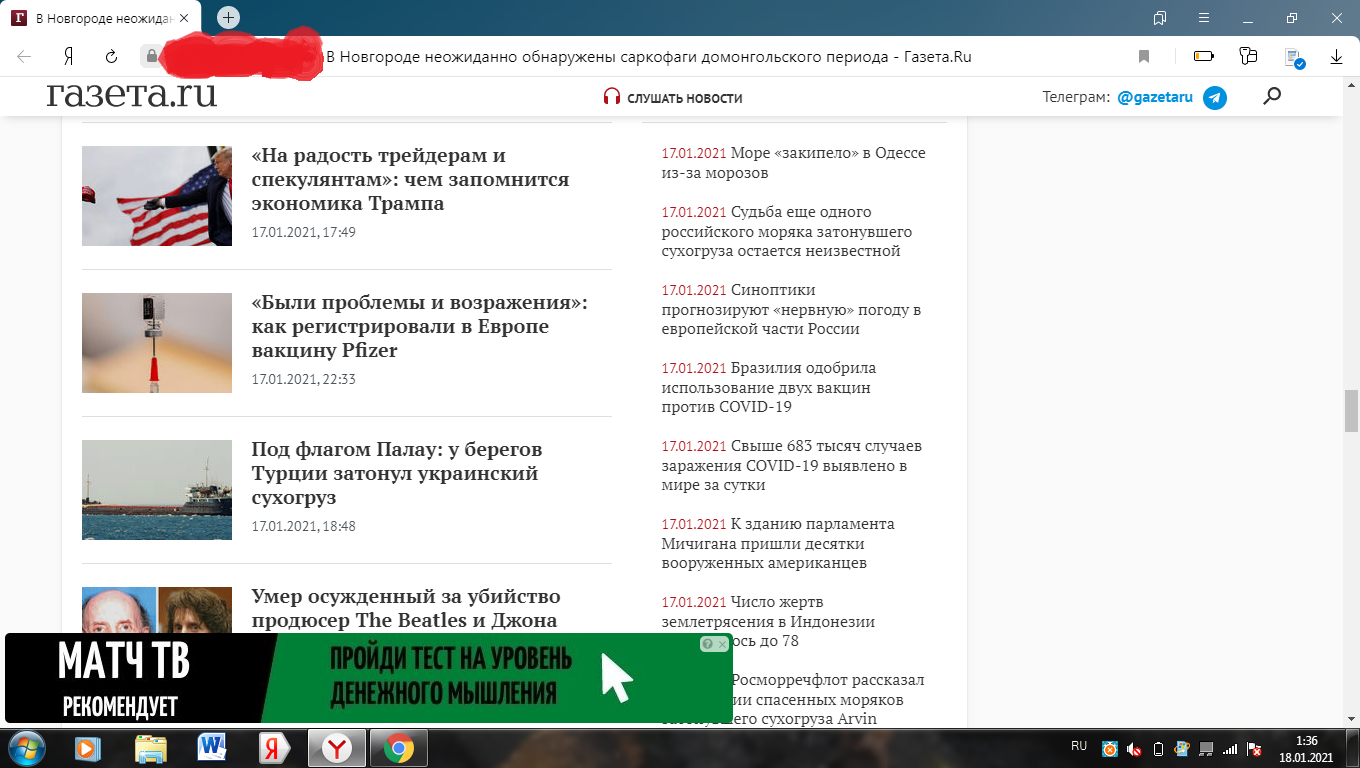The image size is (1360, 768).
Task: Open news 'Синоптики прогнозируют «нервную» погоду'
Action: 791,309
